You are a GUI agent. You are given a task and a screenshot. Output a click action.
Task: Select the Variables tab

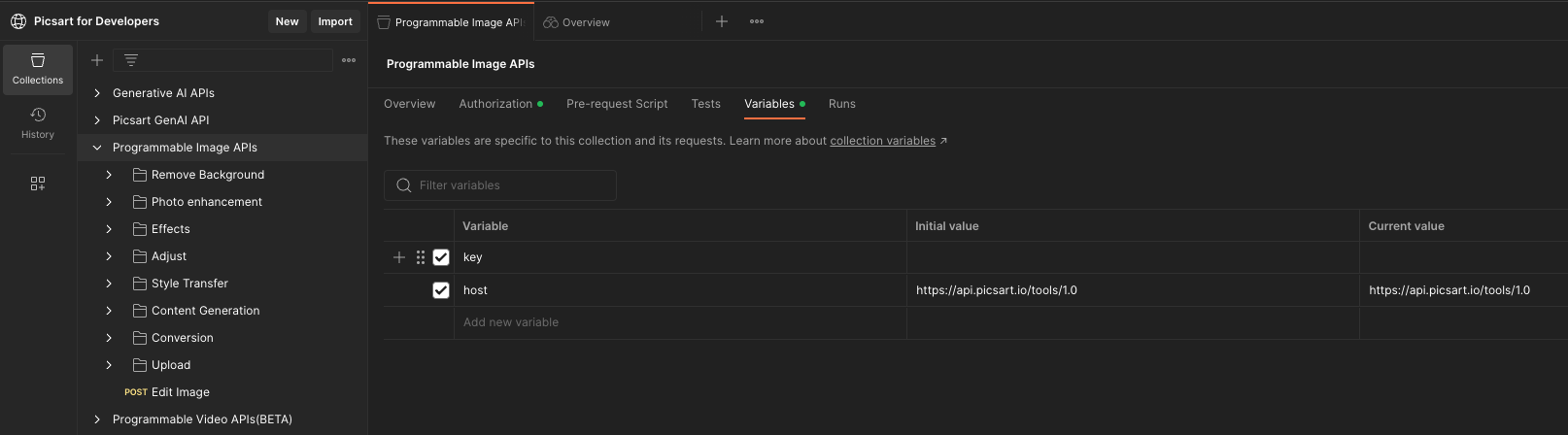pos(774,104)
